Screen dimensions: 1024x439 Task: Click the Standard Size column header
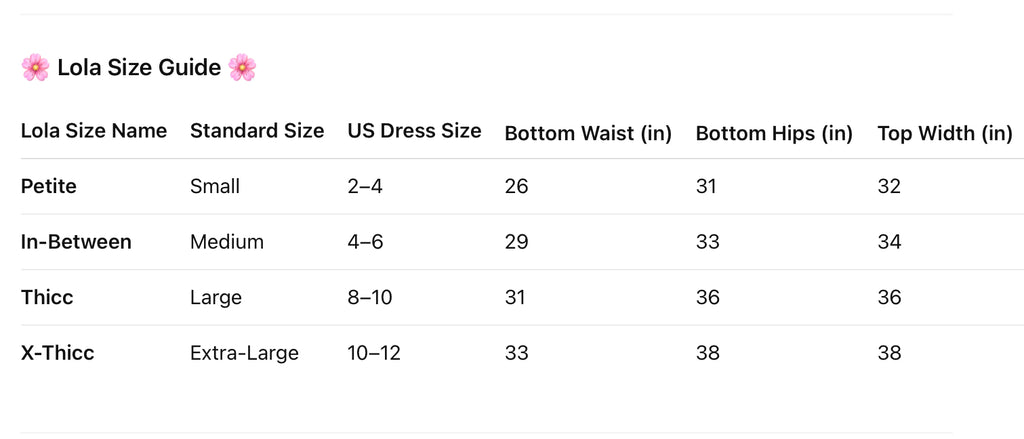pyautogui.click(x=257, y=131)
